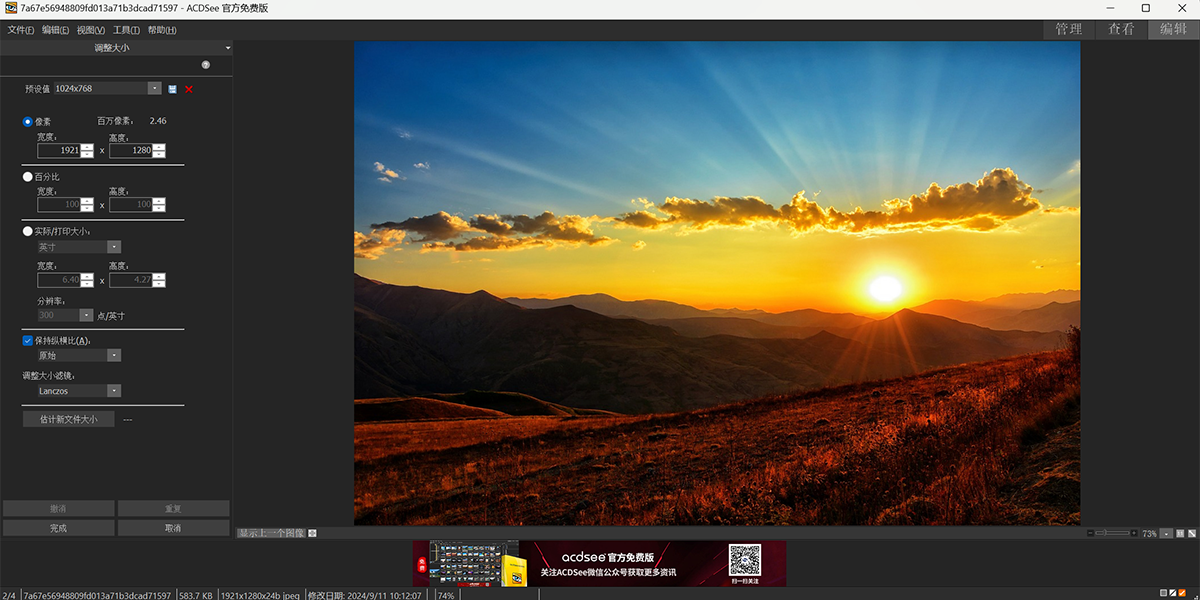This screenshot has height=600, width=1200.
Task: Delete the preset with red X icon
Action: (188, 89)
